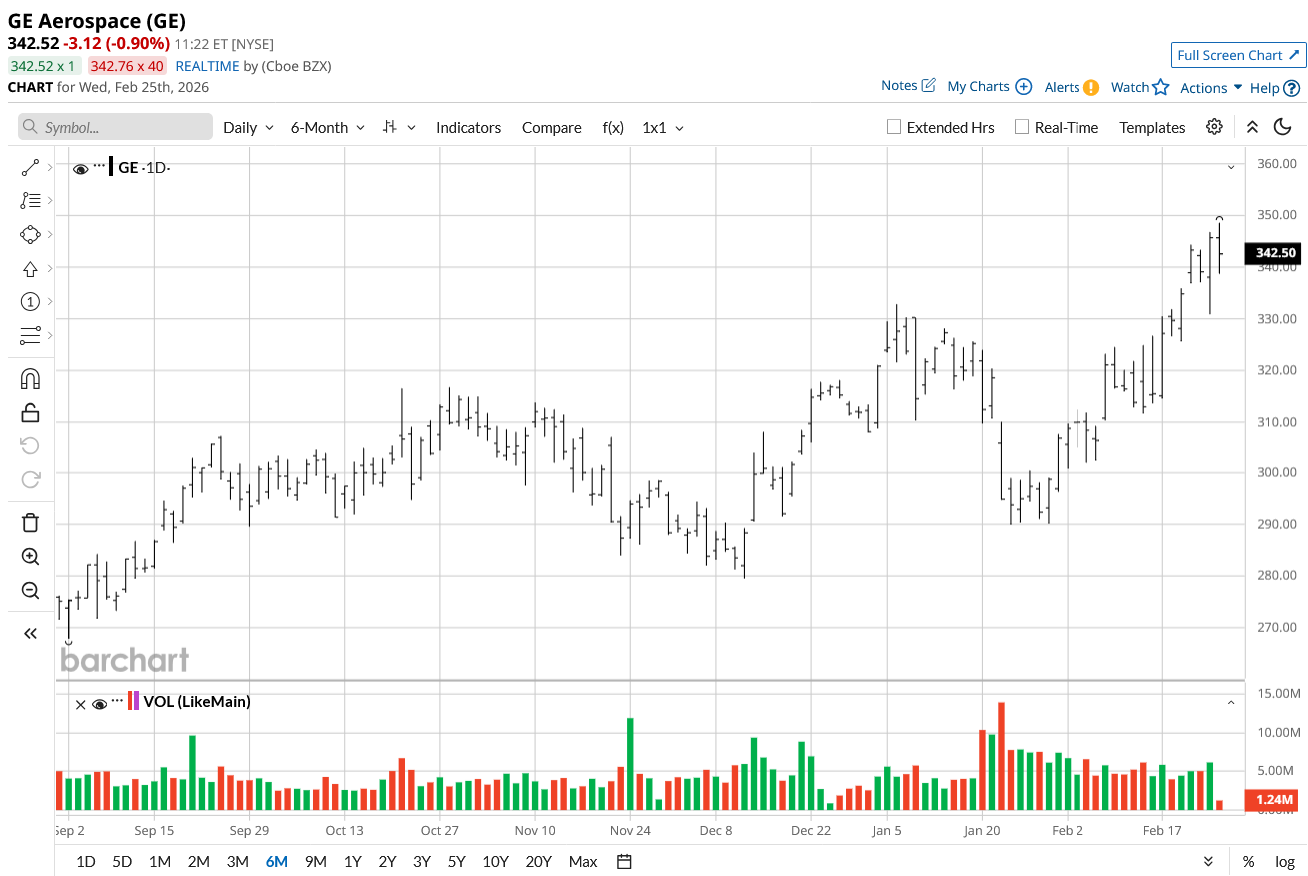The width and height of the screenshot is (1308, 876).
Task: Open the f(x) expressions menu
Action: click(x=613, y=127)
